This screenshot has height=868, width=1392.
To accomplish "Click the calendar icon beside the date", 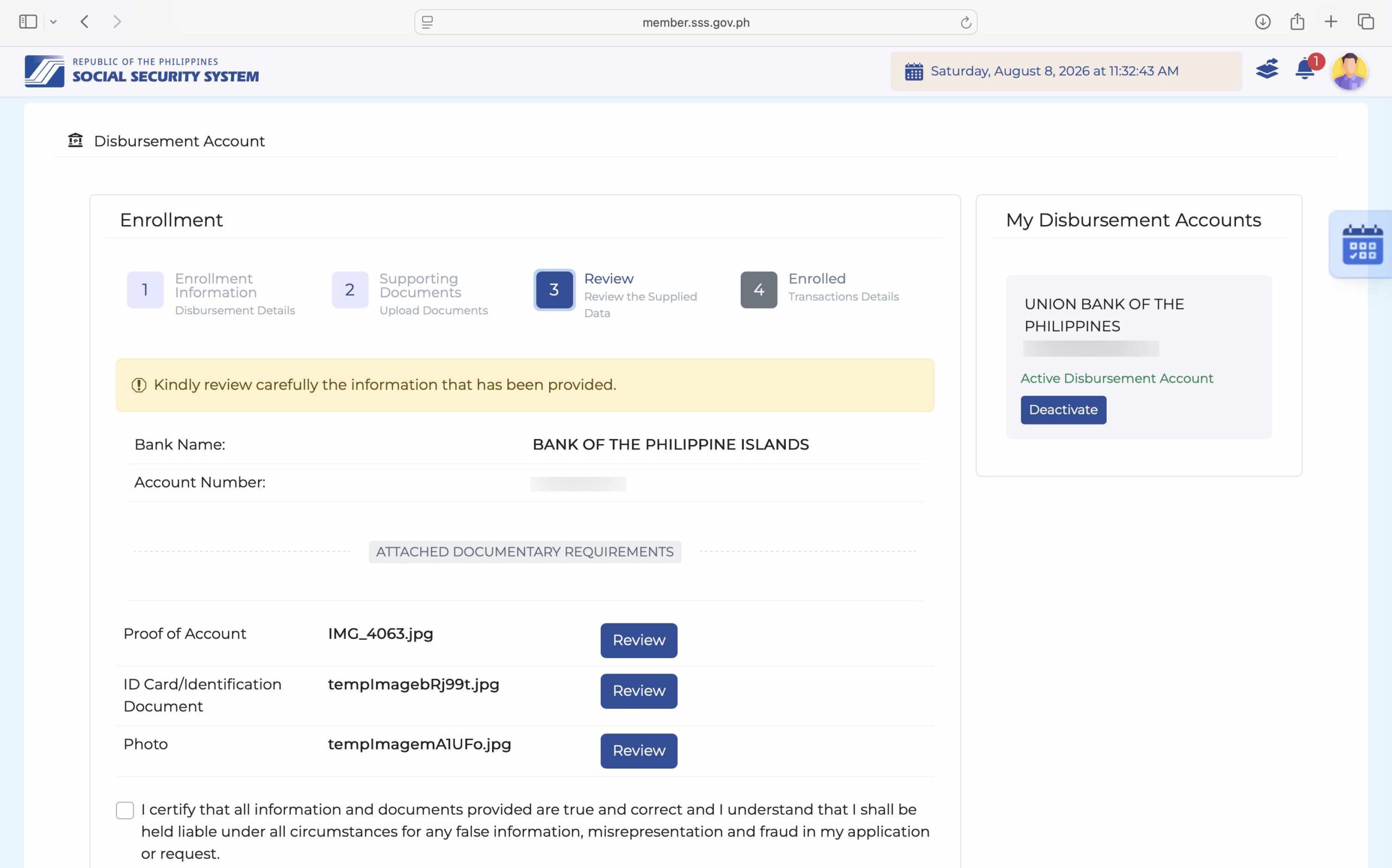I will (x=913, y=72).
